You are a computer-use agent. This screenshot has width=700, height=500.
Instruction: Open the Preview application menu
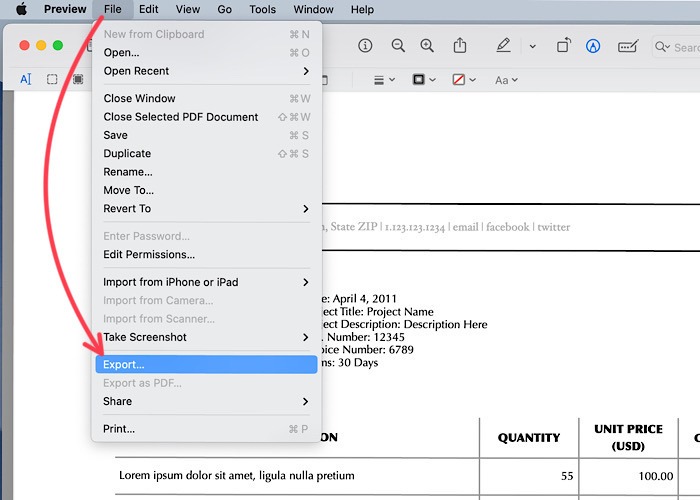coord(65,9)
